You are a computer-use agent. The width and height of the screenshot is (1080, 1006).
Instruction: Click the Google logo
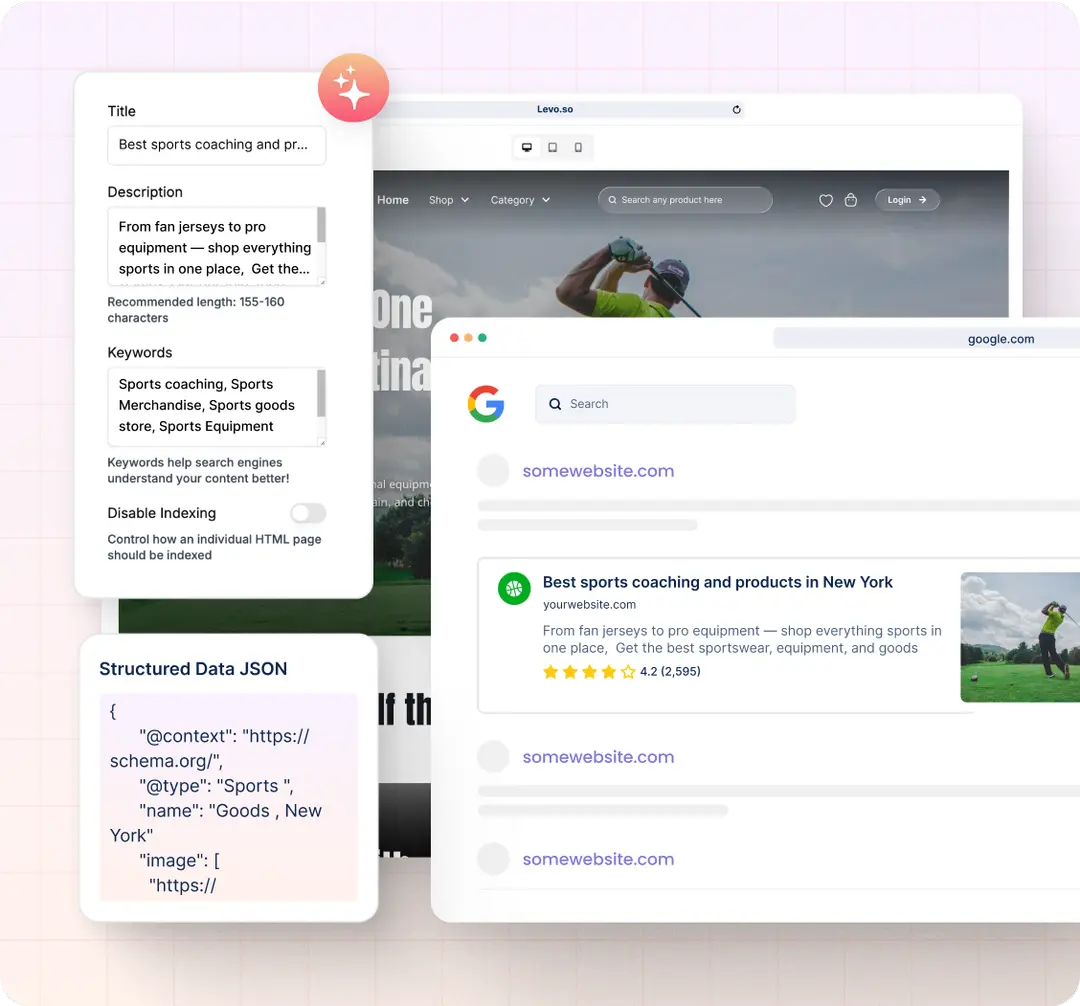coord(486,404)
